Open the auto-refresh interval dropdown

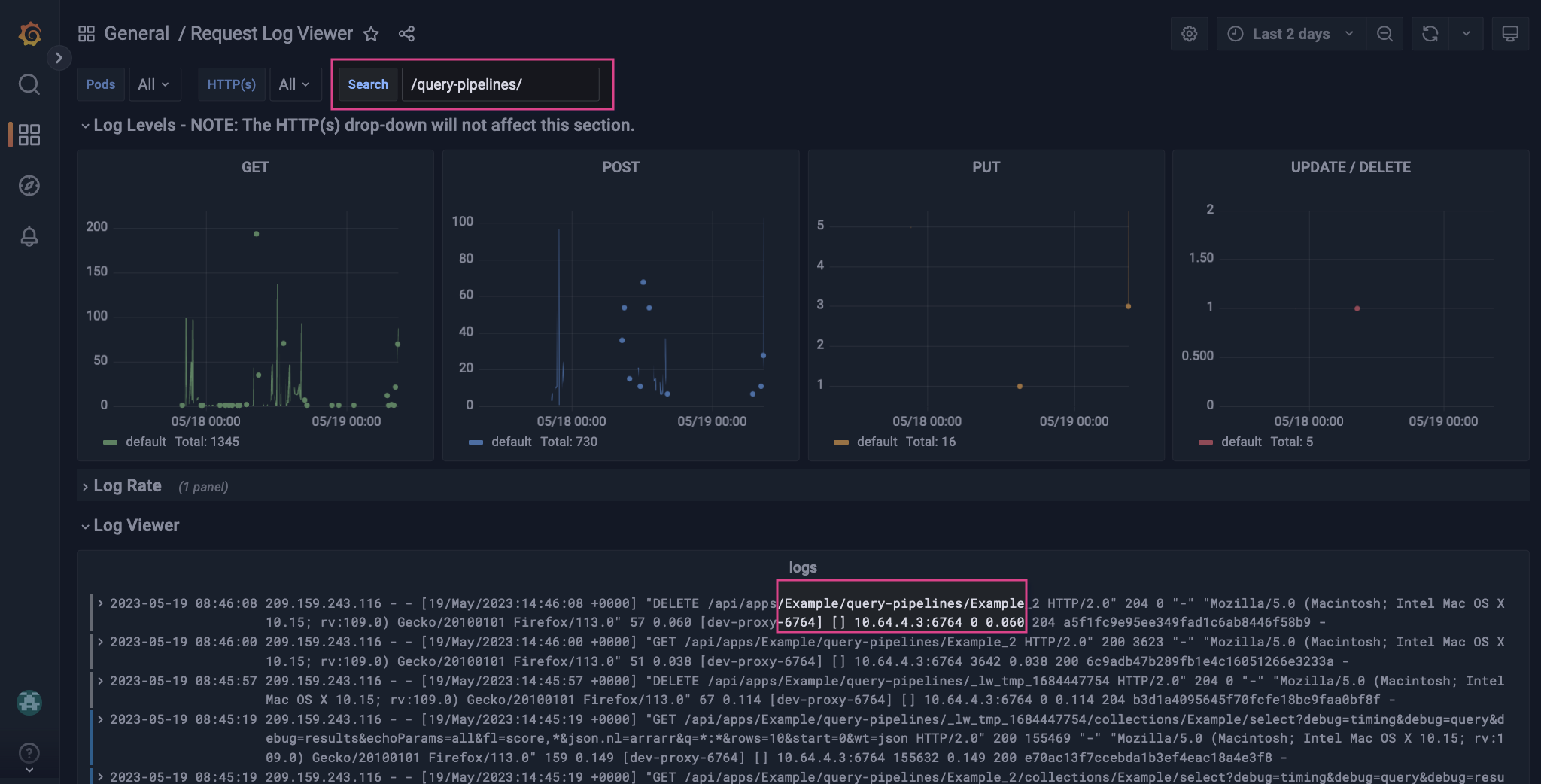click(x=1466, y=33)
